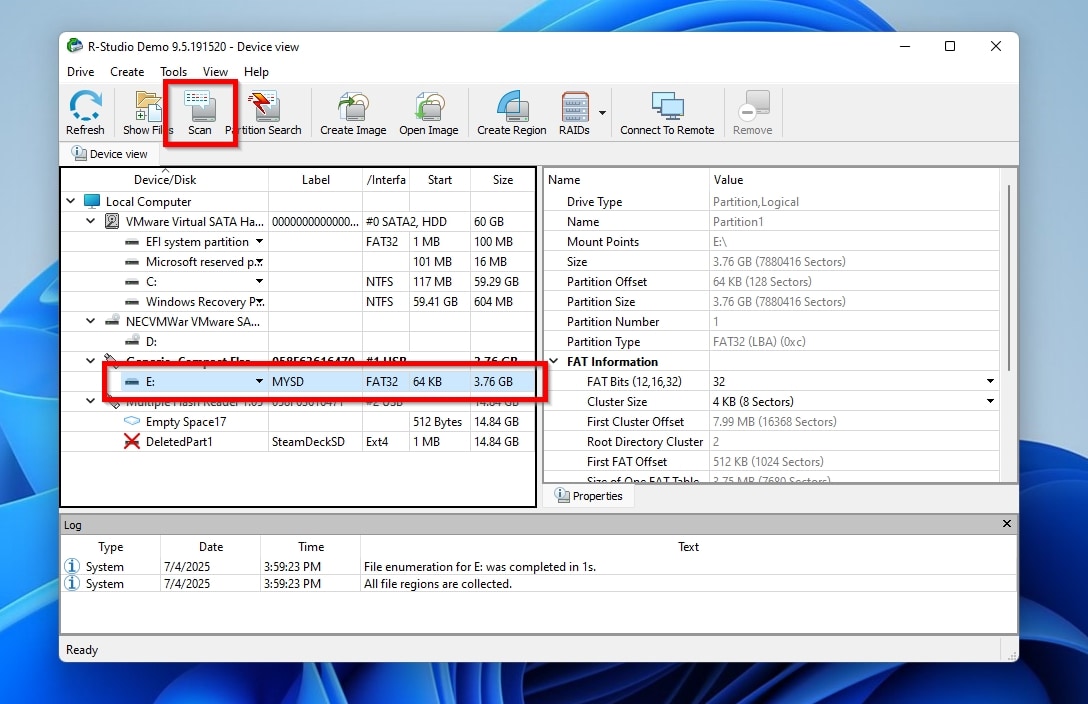The width and height of the screenshot is (1088, 704).
Task: Switch to the Device view tab
Action: point(110,154)
